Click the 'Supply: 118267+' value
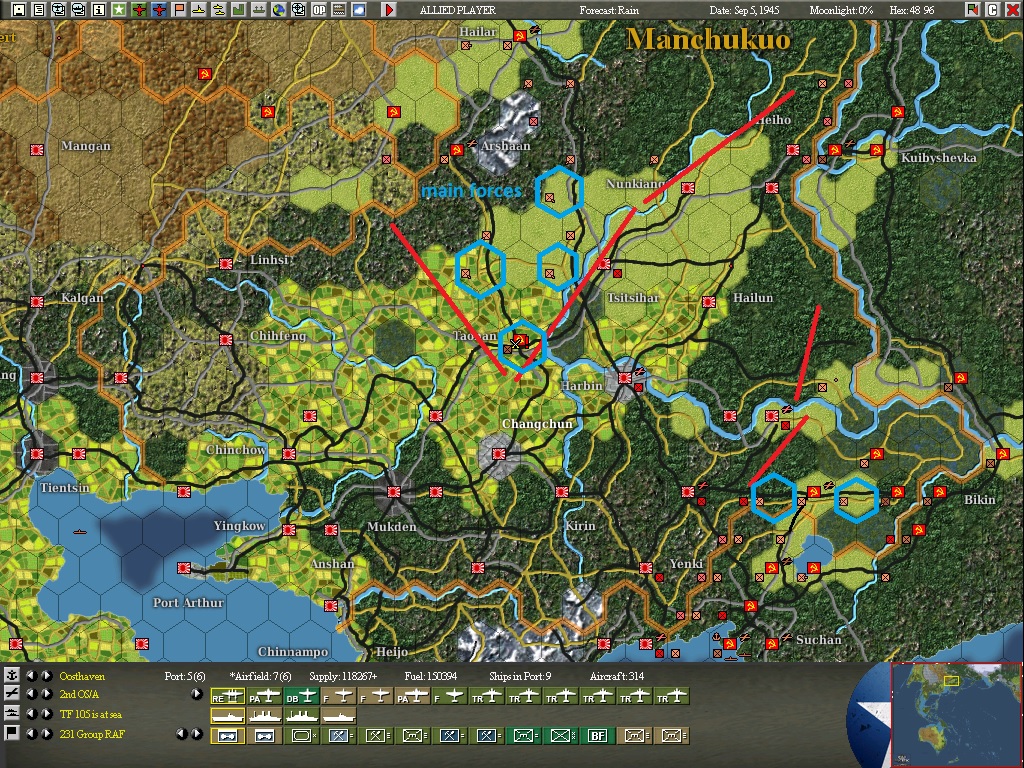This screenshot has height=768, width=1024. [x=343, y=676]
